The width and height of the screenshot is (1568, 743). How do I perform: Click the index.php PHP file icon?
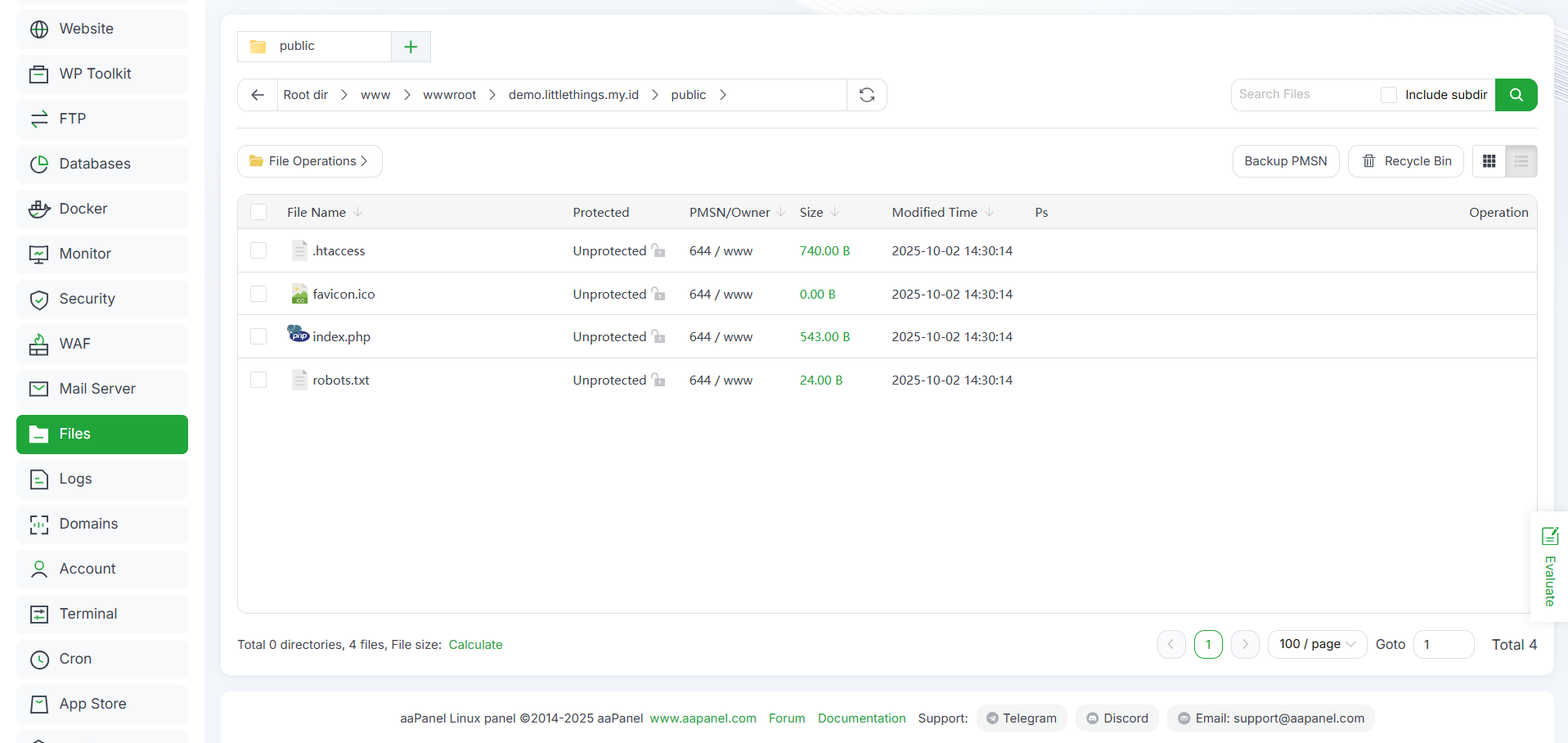(x=299, y=334)
